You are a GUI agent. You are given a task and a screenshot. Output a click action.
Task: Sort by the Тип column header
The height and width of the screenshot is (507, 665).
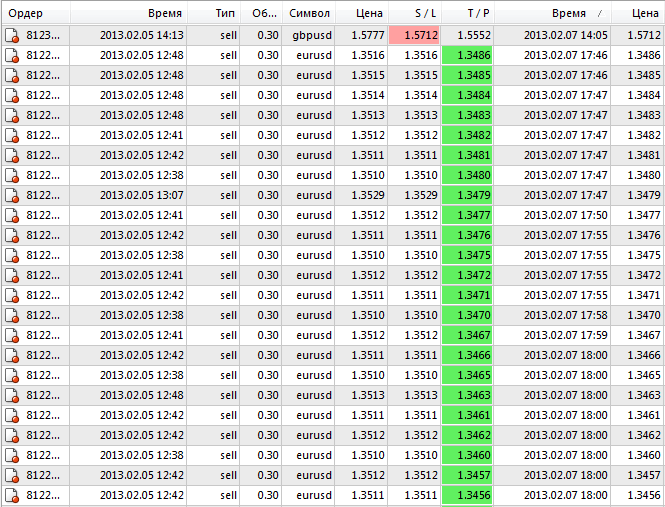click(x=213, y=13)
